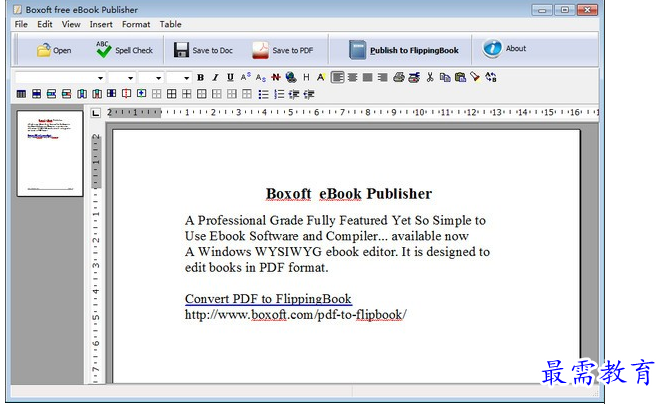Click the Open folder button

(x=53, y=50)
